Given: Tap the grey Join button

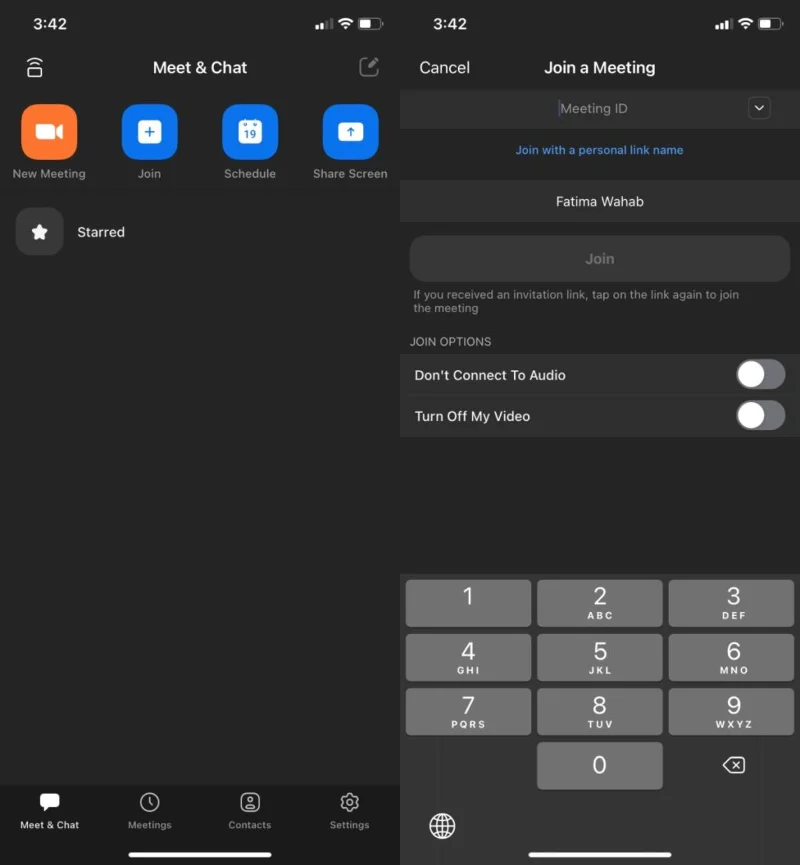Looking at the screenshot, I should (x=600, y=259).
